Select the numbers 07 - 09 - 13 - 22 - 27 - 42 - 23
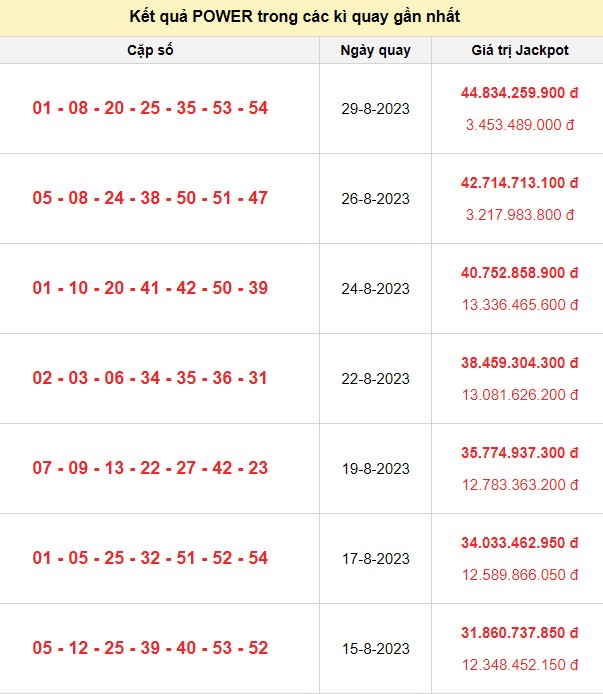The width and height of the screenshot is (603, 694). point(150,468)
